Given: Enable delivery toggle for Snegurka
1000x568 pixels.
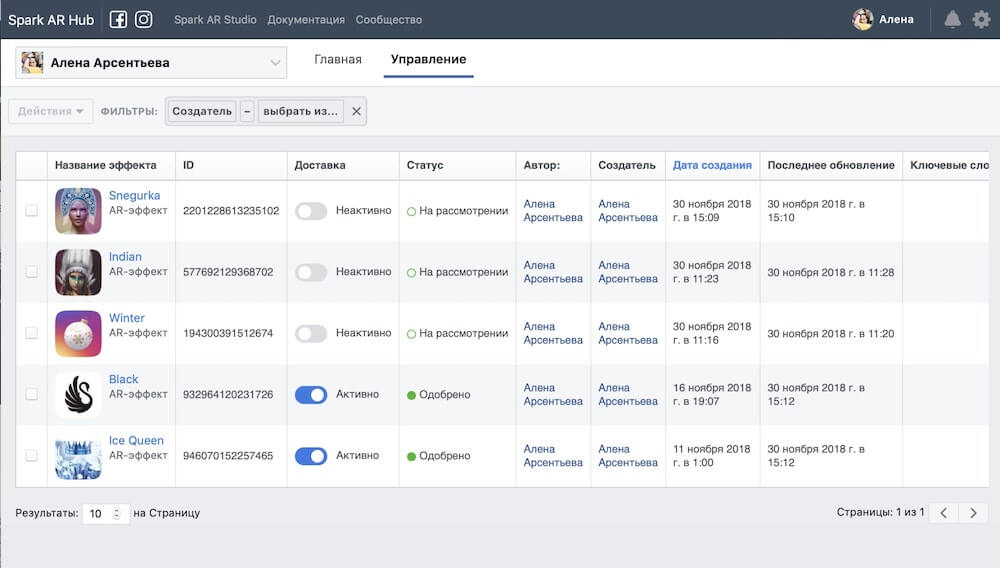Looking at the screenshot, I should (311, 211).
